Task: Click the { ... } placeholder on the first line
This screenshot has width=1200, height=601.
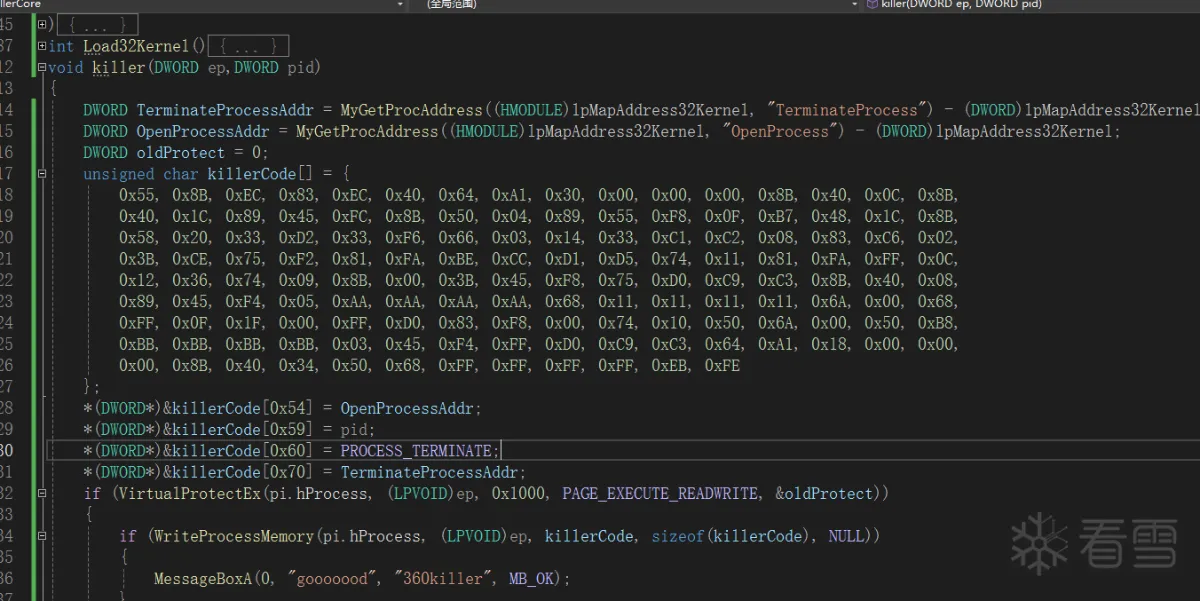Action: pyautogui.click(x=99, y=24)
